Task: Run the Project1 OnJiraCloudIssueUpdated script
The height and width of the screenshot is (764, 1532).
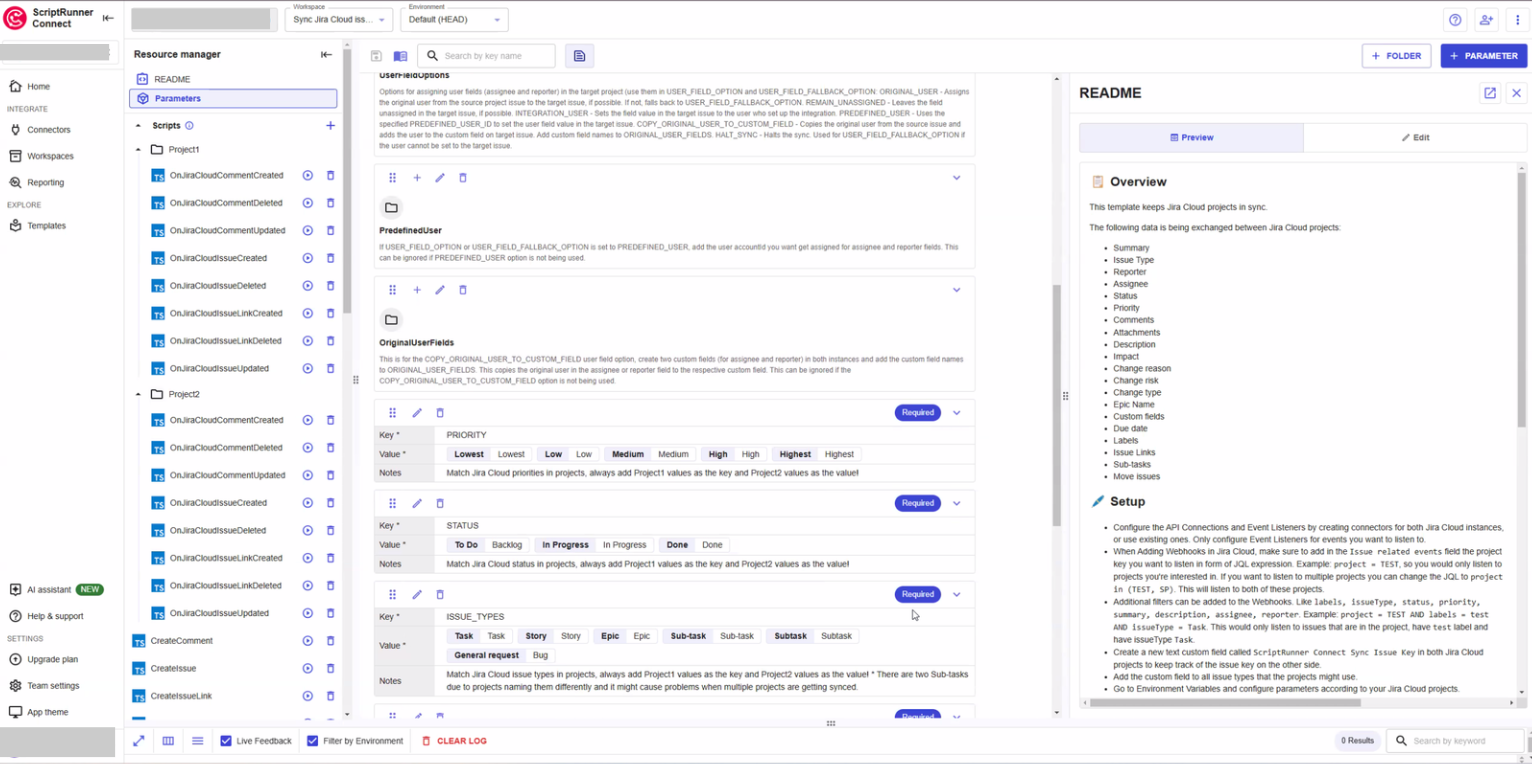Action: pyautogui.click(x=308, y=368)
